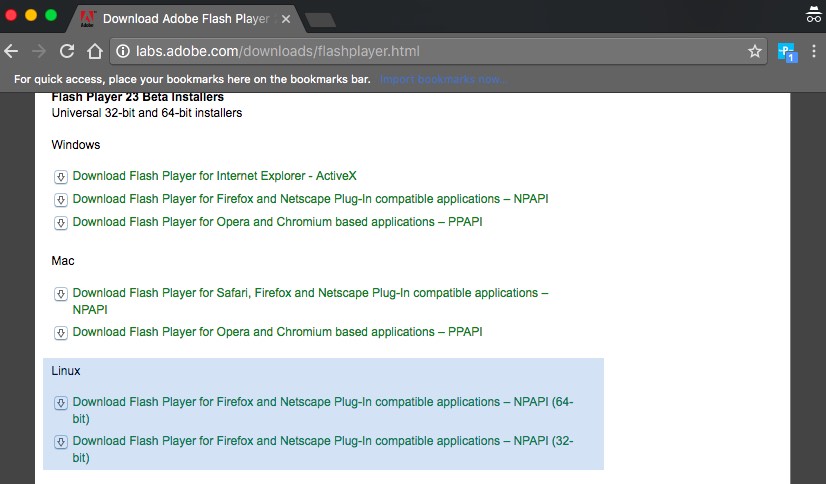
Task: Open a new tab with the new-tab button
Action: click(x=320, y=19)
